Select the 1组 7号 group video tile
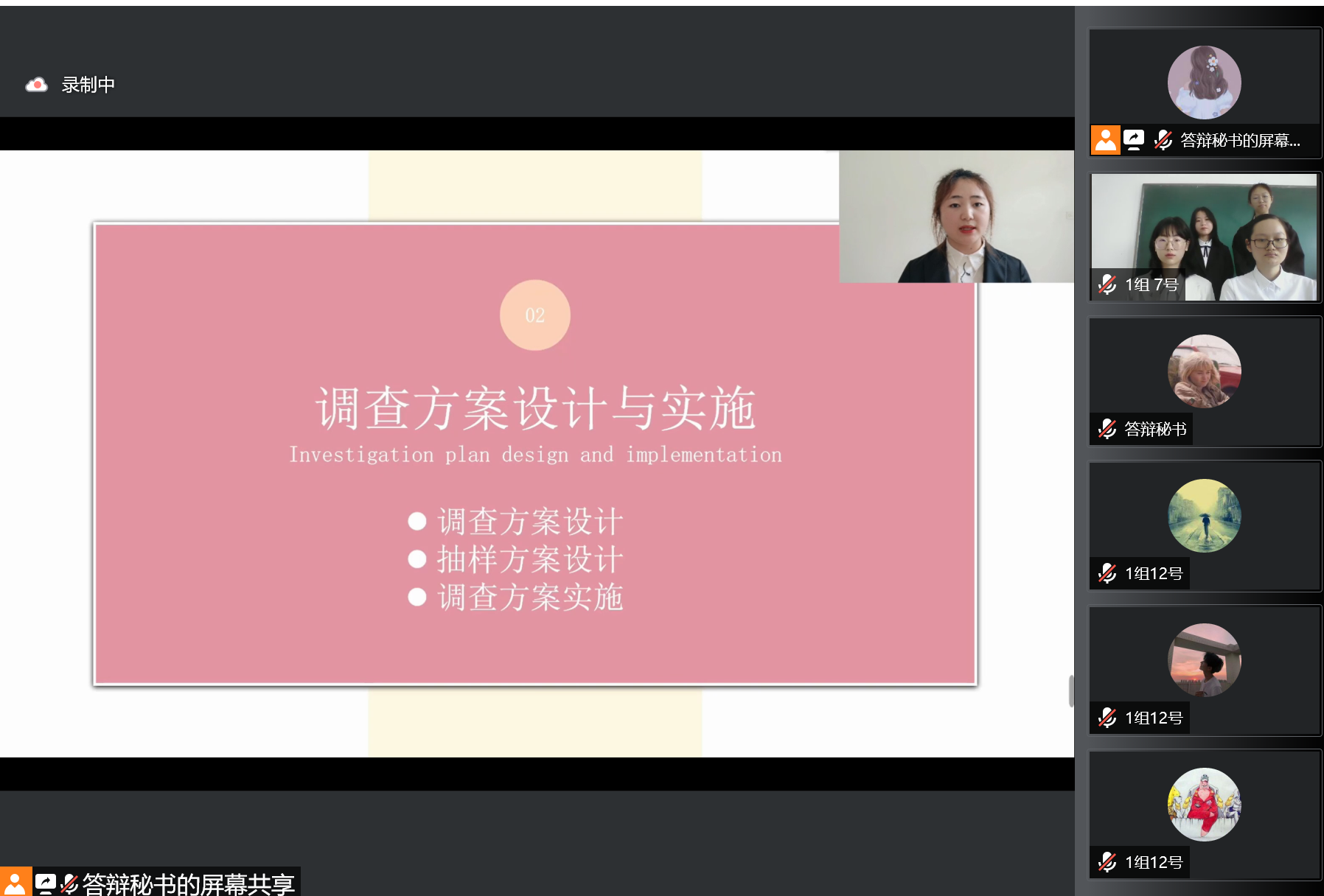1324x896 pixels. coord(1204,236)
